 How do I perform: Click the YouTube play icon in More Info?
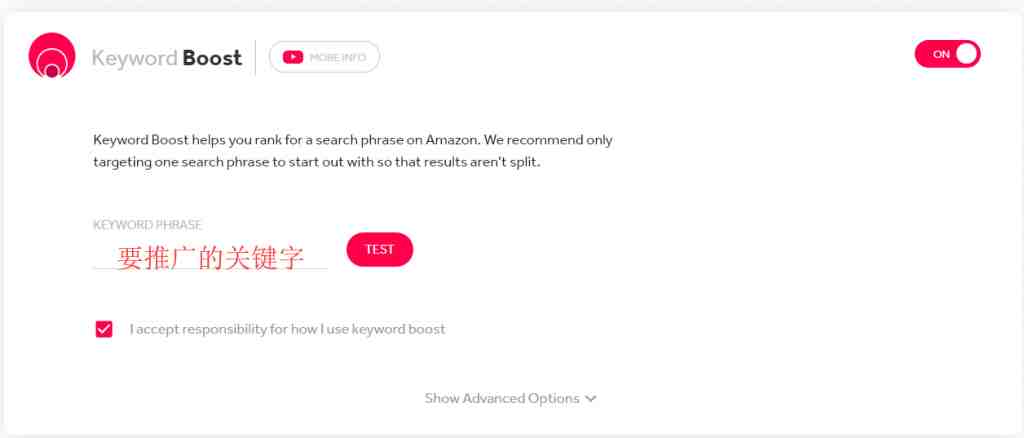[293, 57]
